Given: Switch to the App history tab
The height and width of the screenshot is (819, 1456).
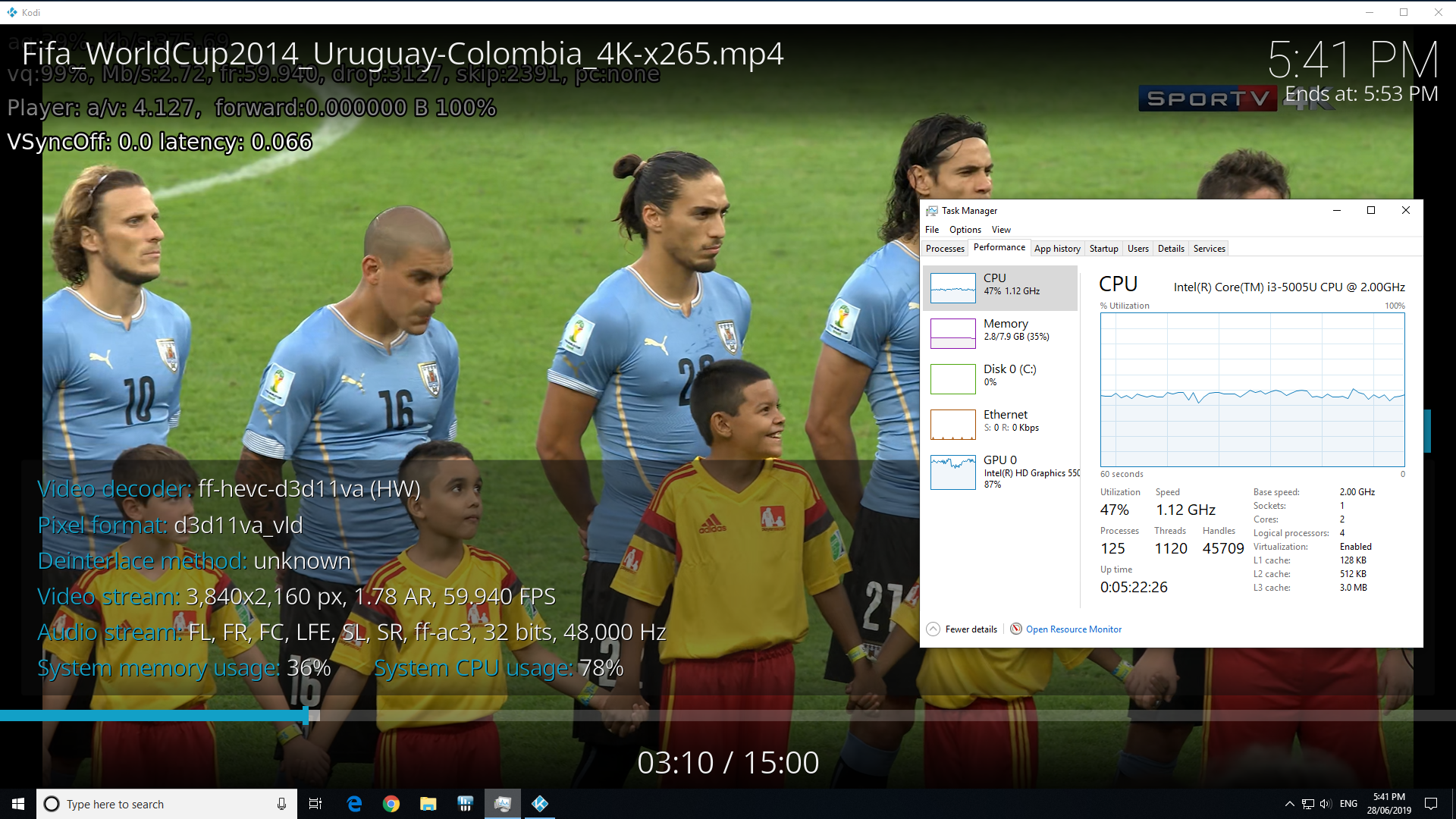Looking at the screenshot, I should [x=1057, y=249].
